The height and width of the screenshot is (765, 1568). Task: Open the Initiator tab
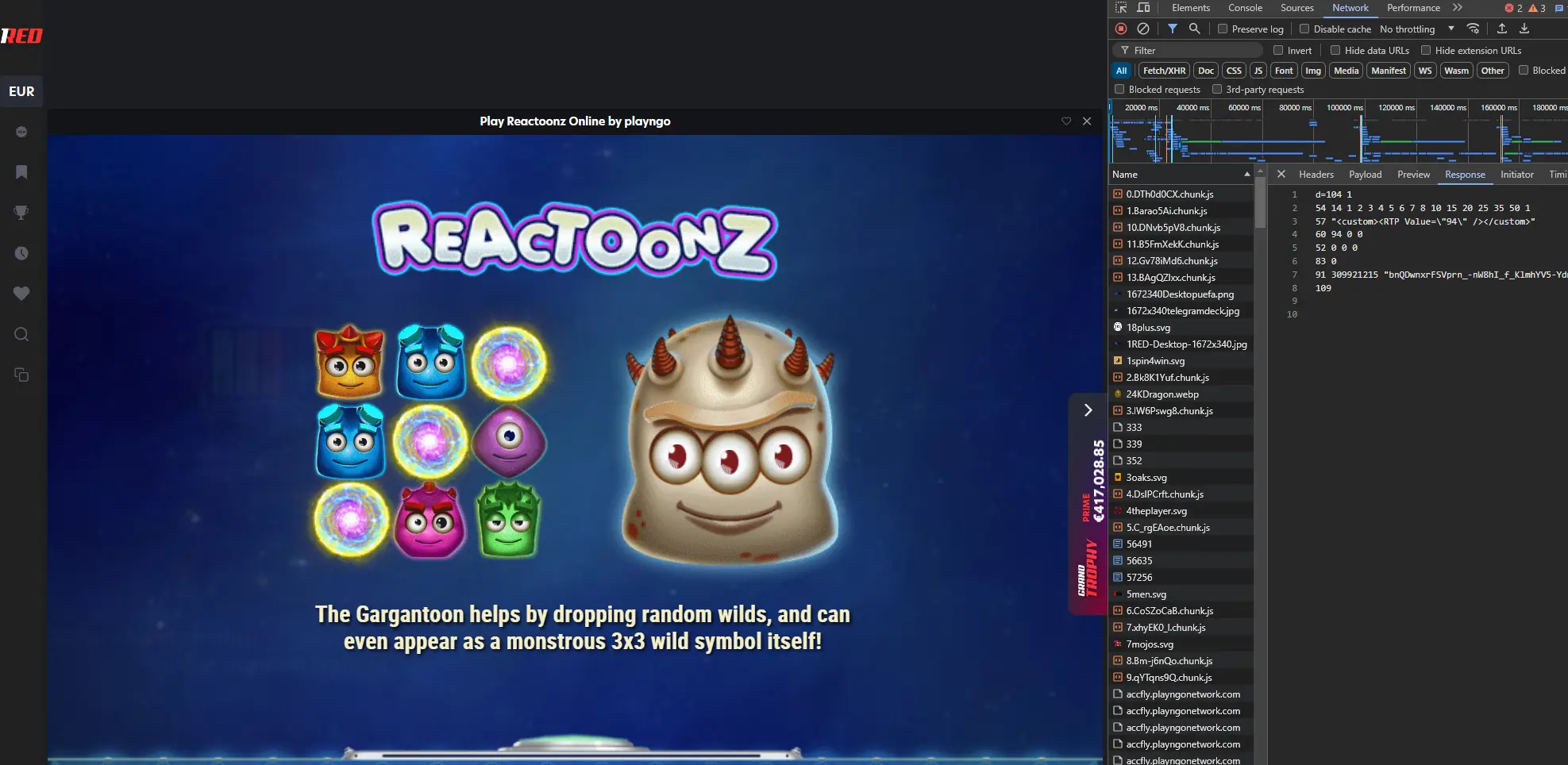1517,175
